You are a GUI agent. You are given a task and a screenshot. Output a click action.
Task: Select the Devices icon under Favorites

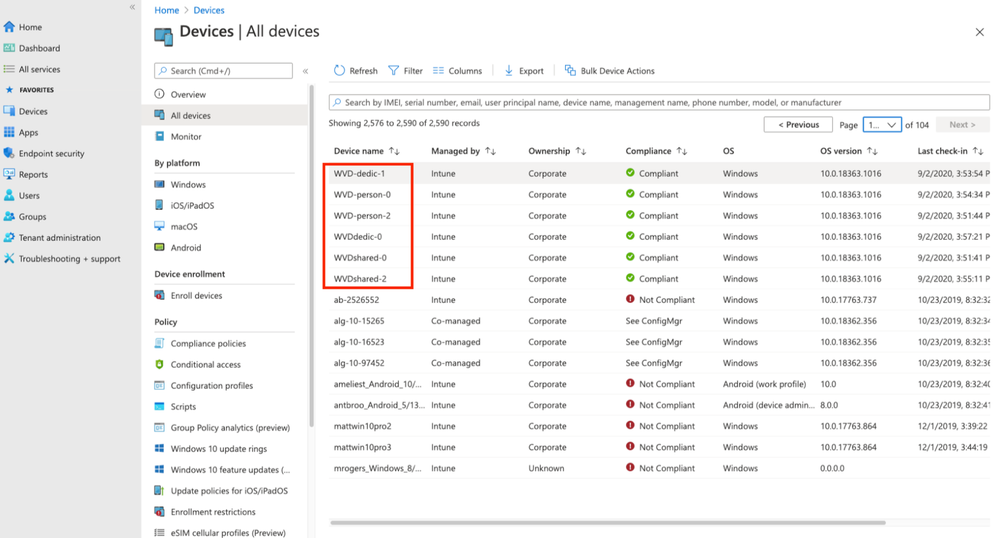pos(9,111)
